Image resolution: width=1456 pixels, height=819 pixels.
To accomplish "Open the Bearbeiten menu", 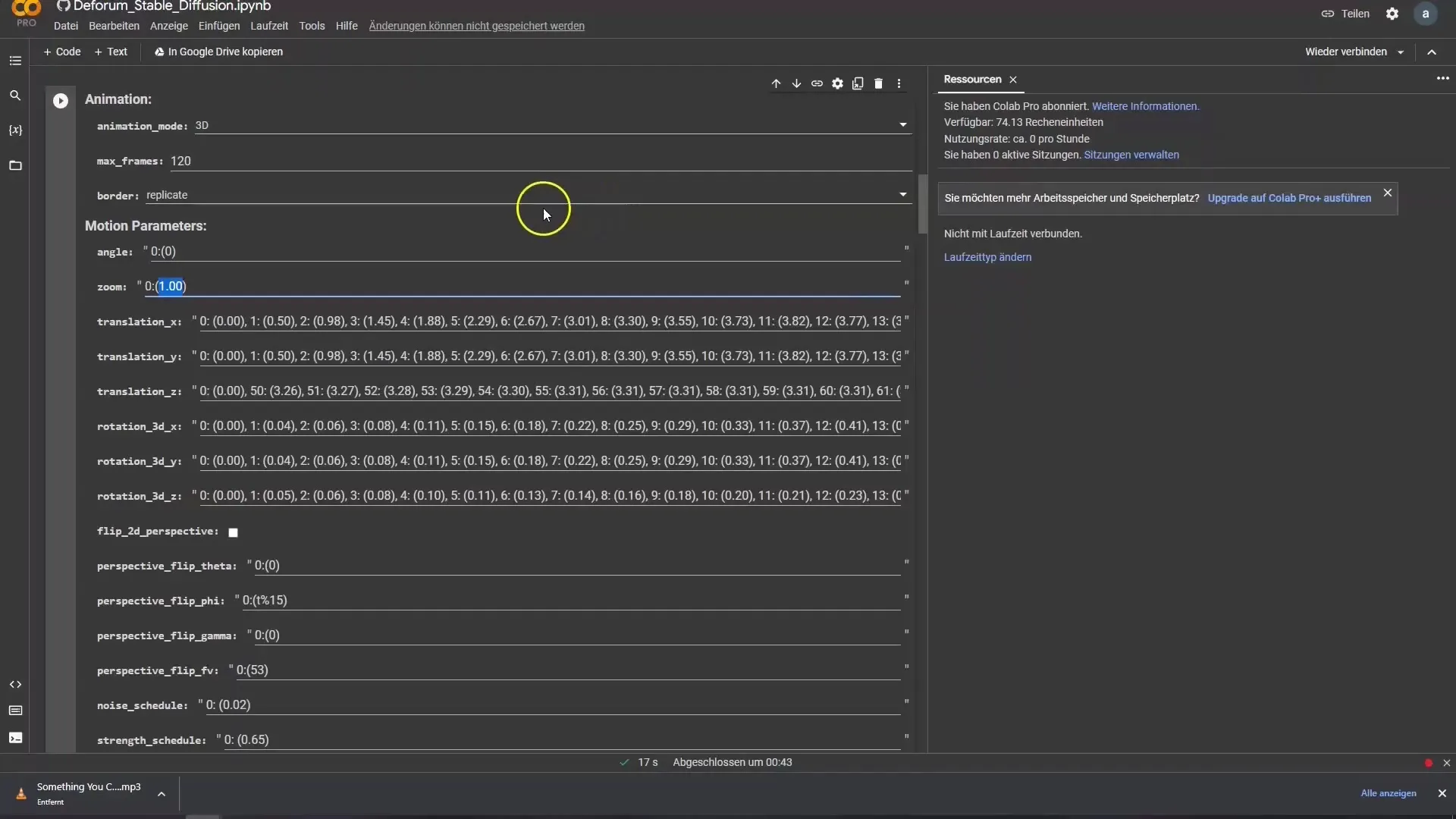I will coord(114,26).
